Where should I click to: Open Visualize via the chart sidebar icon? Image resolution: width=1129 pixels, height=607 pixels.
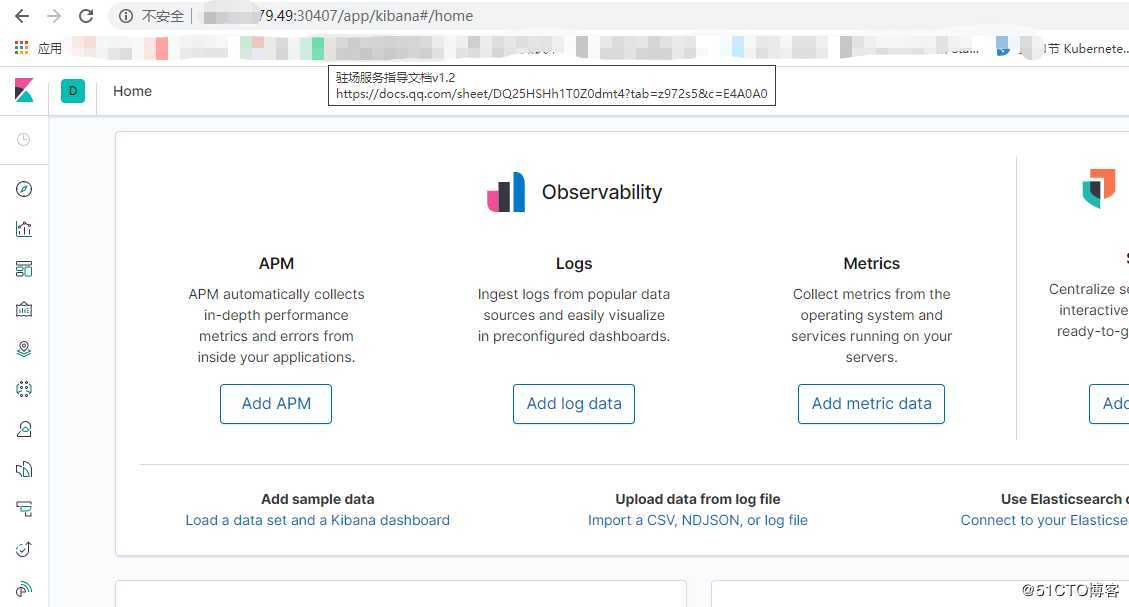(x=24, y=229)
